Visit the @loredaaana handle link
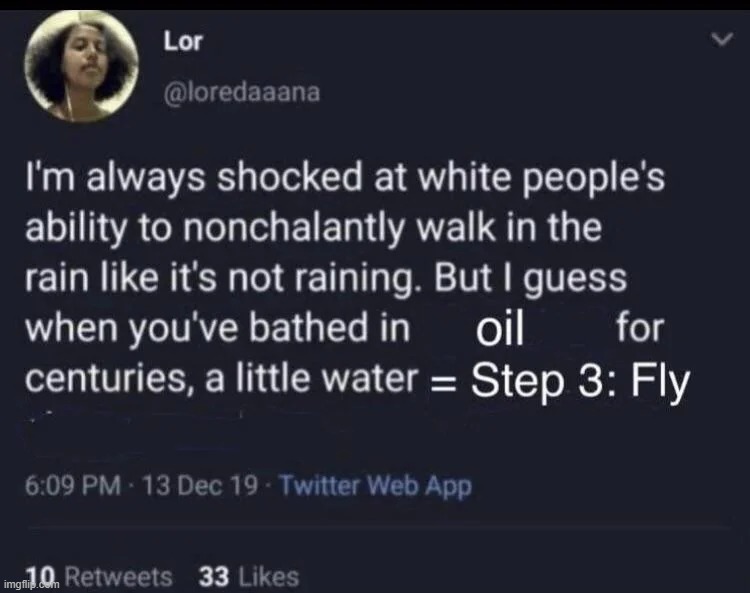Viewport: 750px width, 593px height. 241,93
